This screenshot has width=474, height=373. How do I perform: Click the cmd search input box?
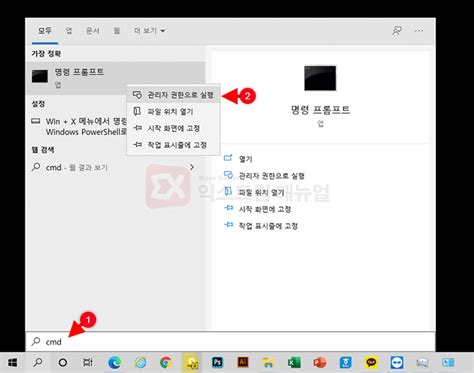pos(230,342)
